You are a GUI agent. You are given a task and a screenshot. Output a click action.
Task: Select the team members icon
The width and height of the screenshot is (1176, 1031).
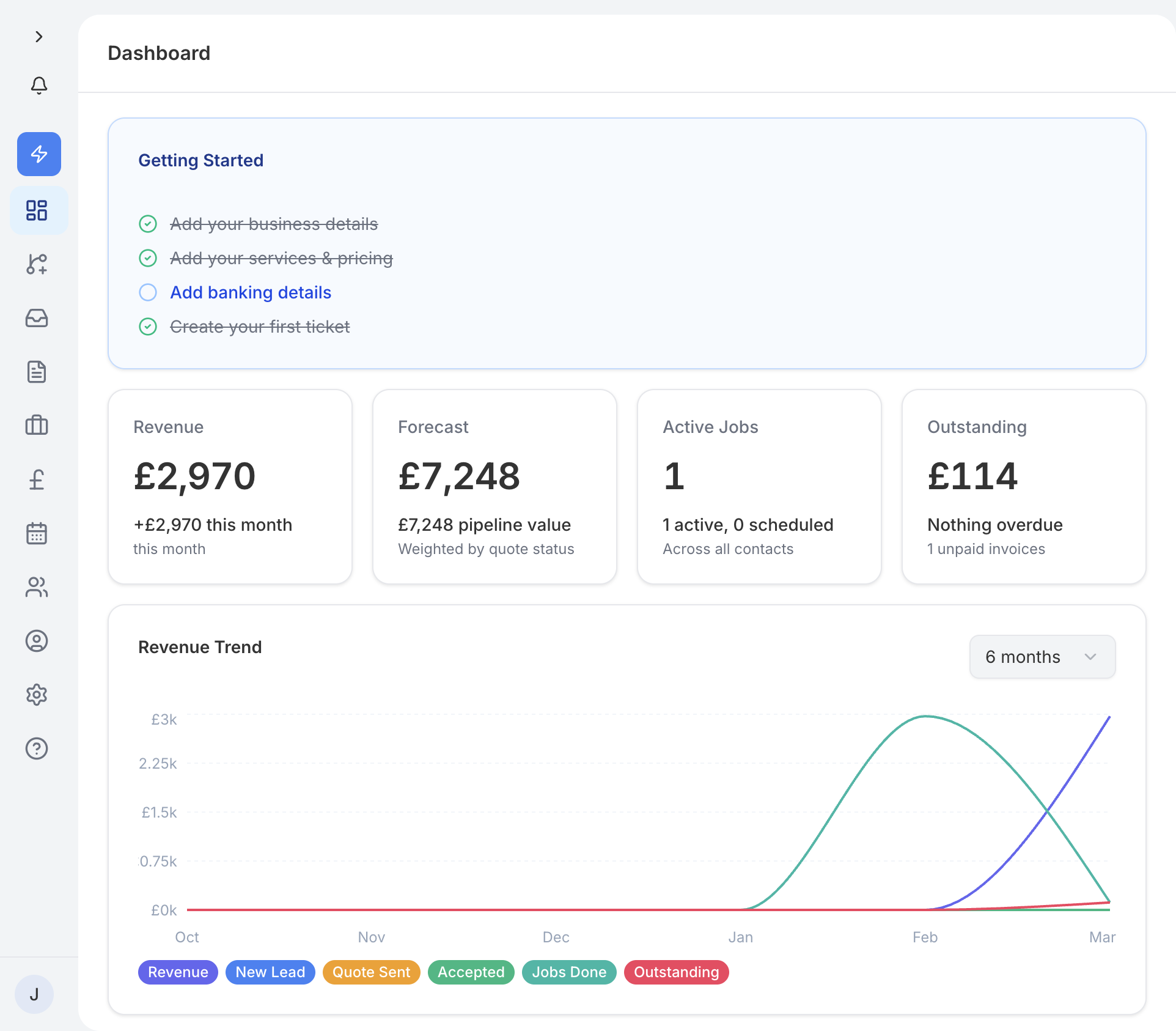point(37,587)
